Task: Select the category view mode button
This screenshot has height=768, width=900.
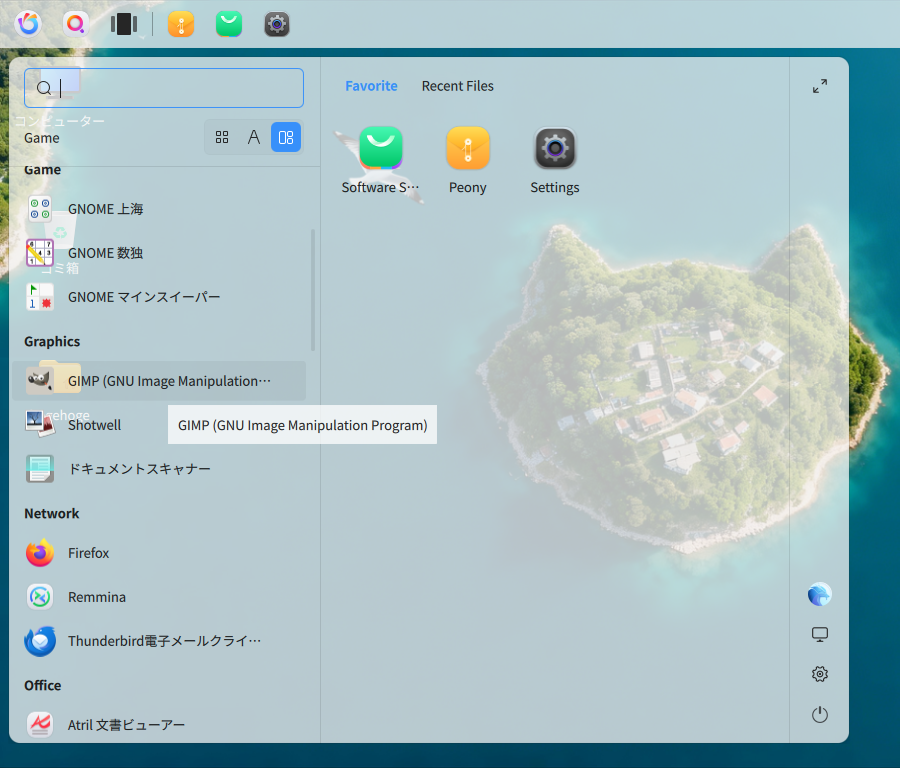Action: point(286,137)
